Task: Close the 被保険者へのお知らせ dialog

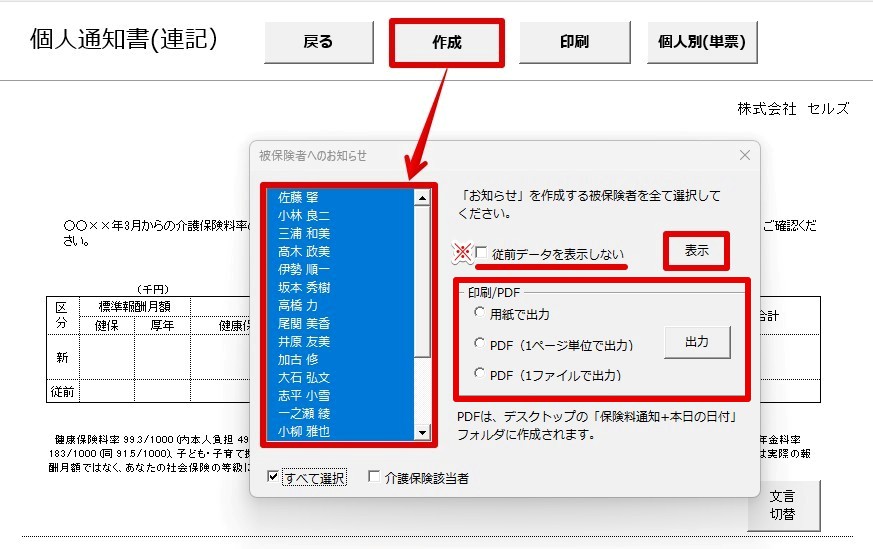Action: point(744,155)
